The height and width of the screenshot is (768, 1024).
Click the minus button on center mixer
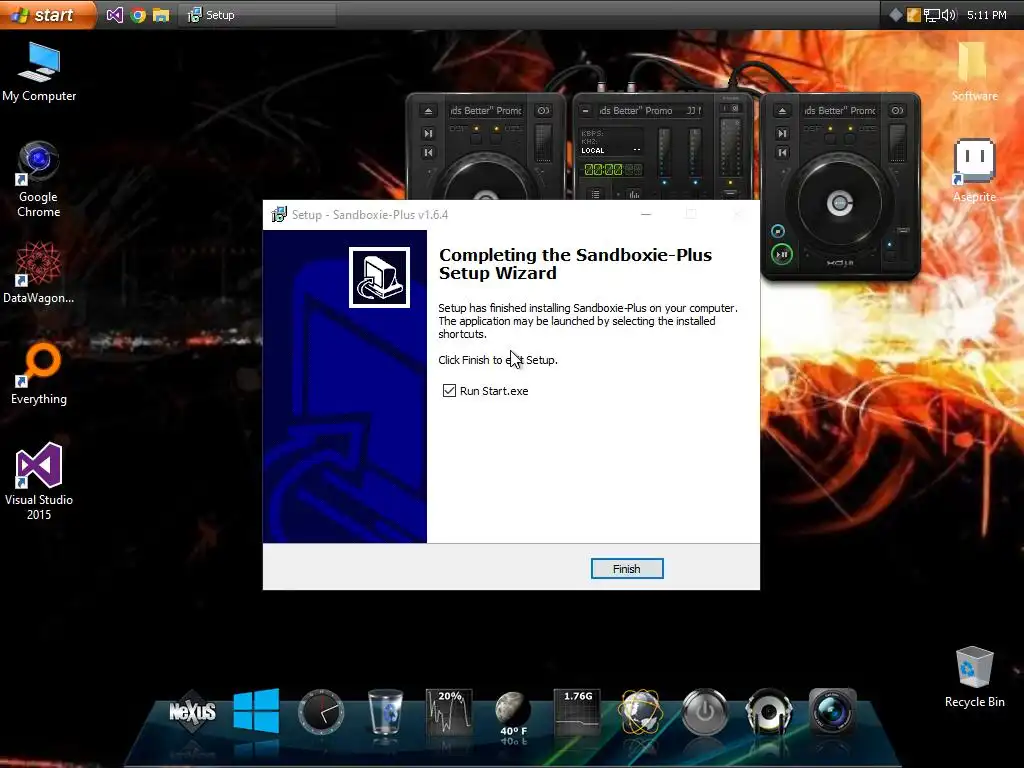(x=586, y=111)
